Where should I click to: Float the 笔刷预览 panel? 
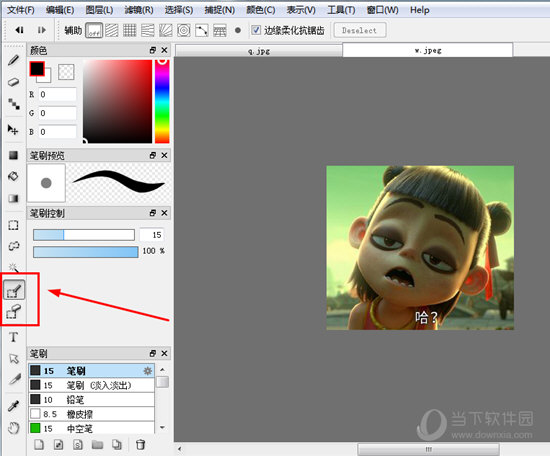click(153, 155)
